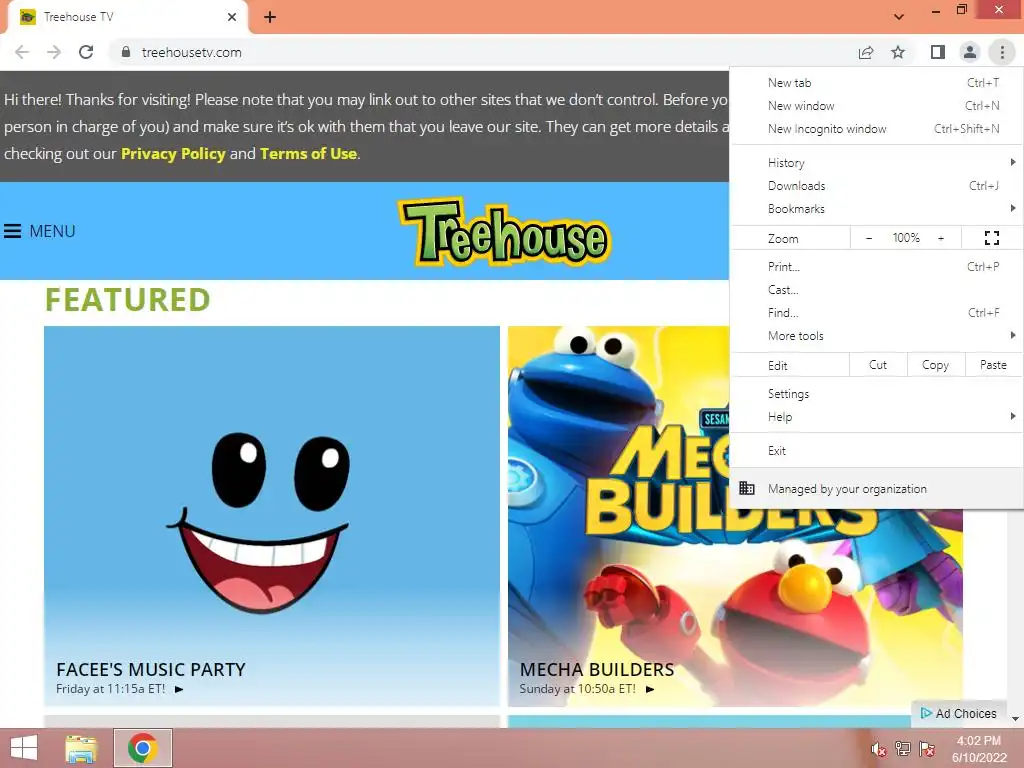1024x768 pixels.
Task: Open Downloads from menu
Action: click(876, 185)
